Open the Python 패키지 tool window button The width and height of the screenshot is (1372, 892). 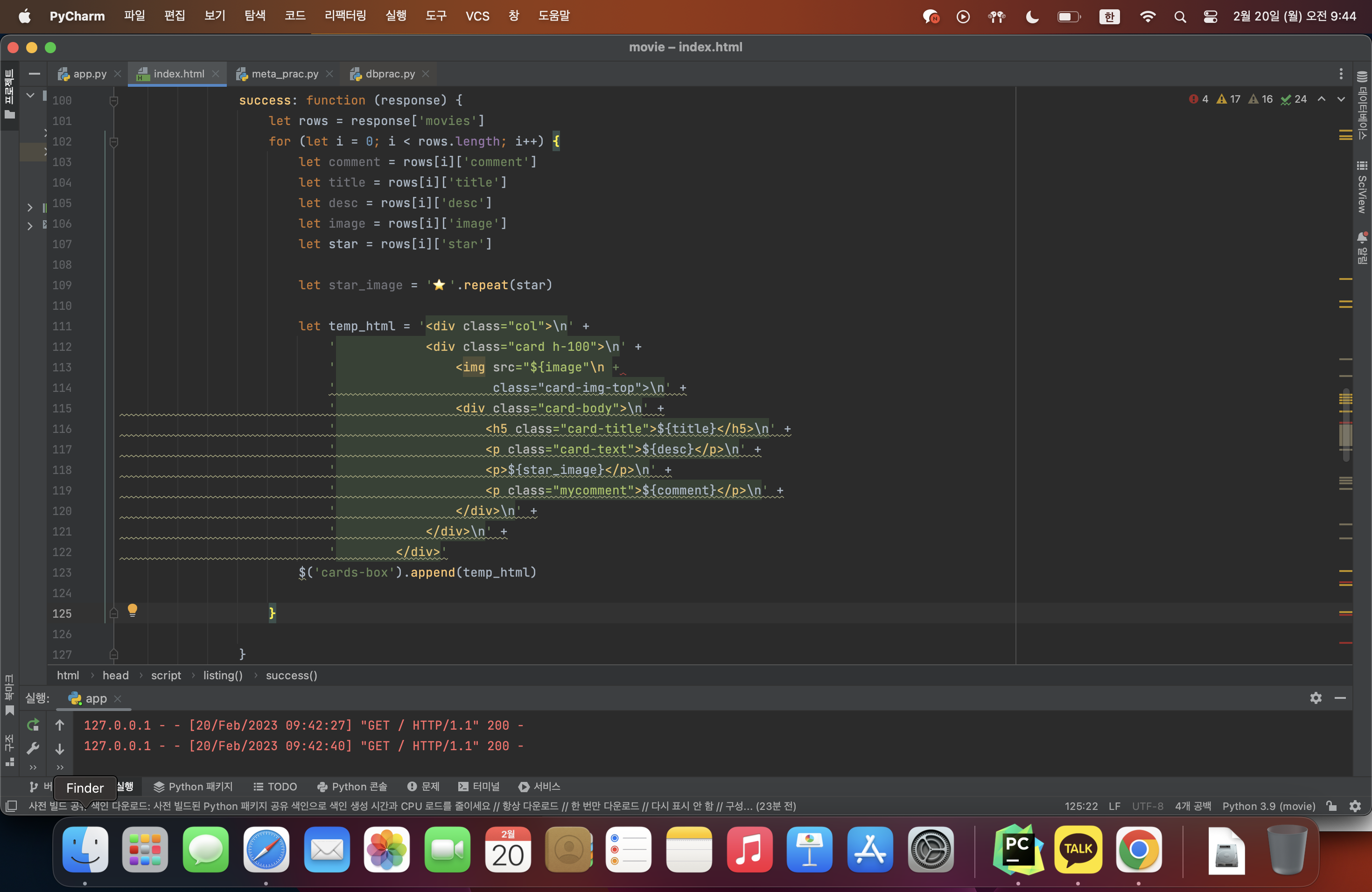[x=193, y=787]
